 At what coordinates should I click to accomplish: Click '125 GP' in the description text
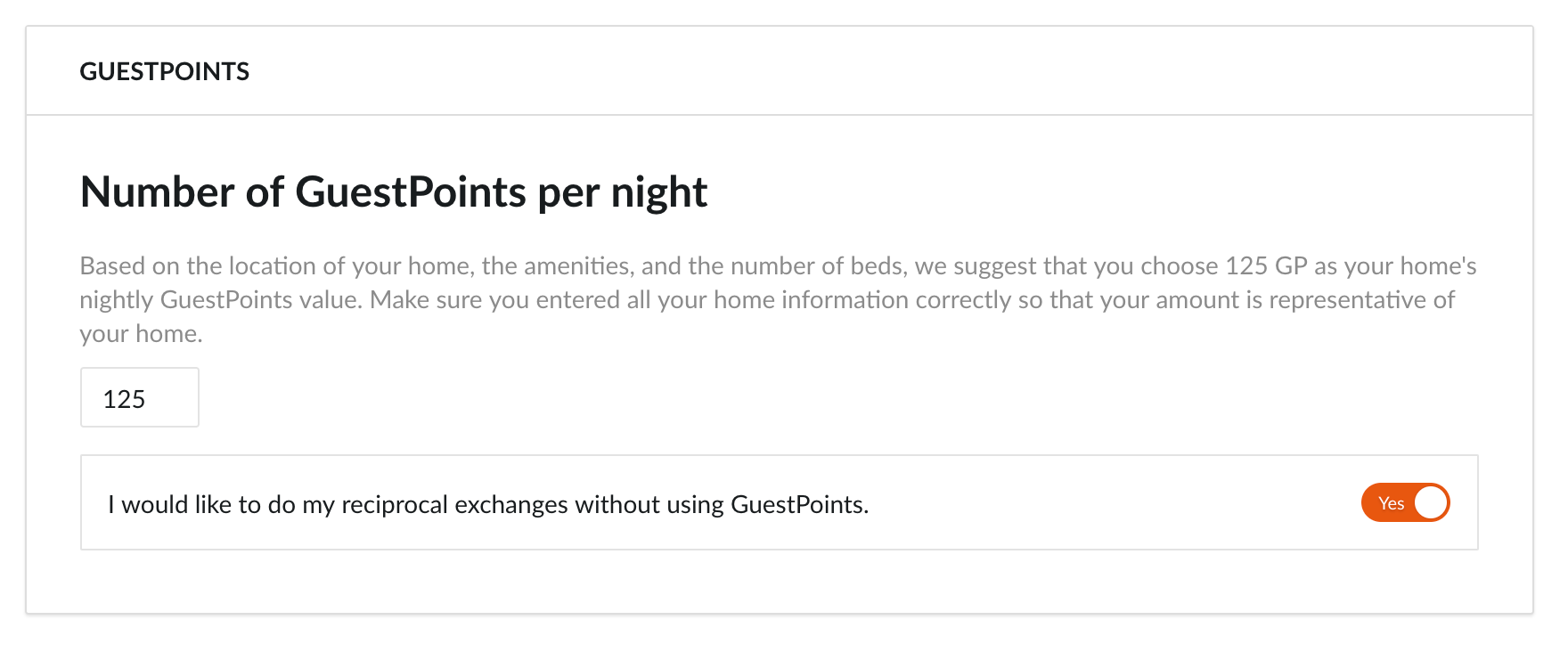[1265, 266]
